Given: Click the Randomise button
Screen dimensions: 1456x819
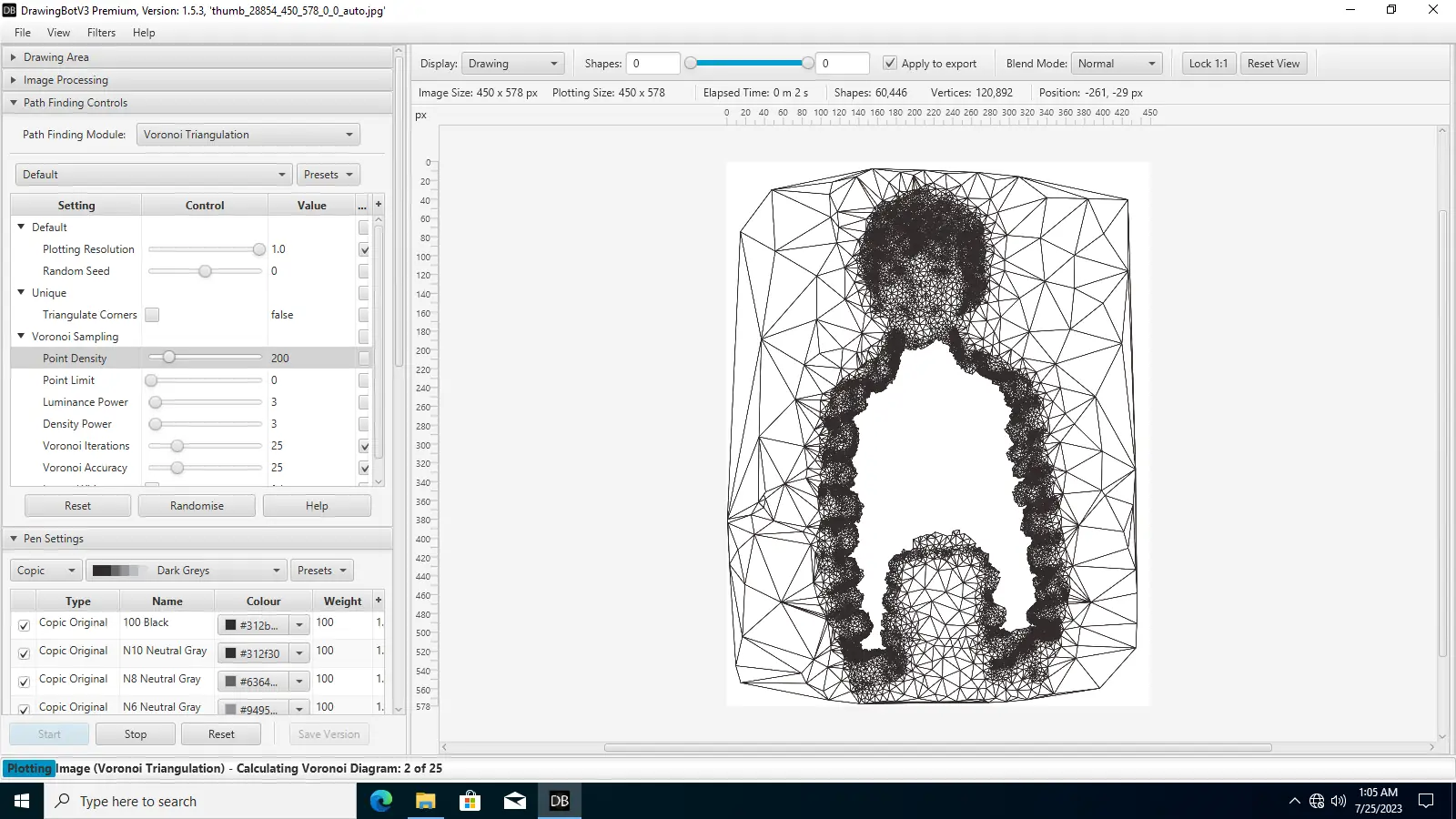Looking at the screenshot, I should 197,506.
